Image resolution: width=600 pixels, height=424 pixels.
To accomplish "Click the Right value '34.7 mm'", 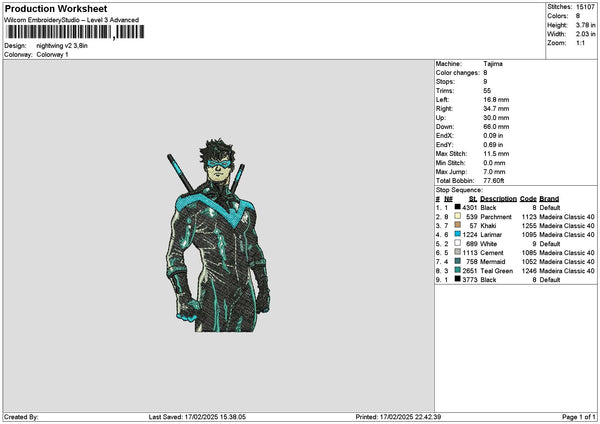I will pyautogui.click(x=496, y=109).
